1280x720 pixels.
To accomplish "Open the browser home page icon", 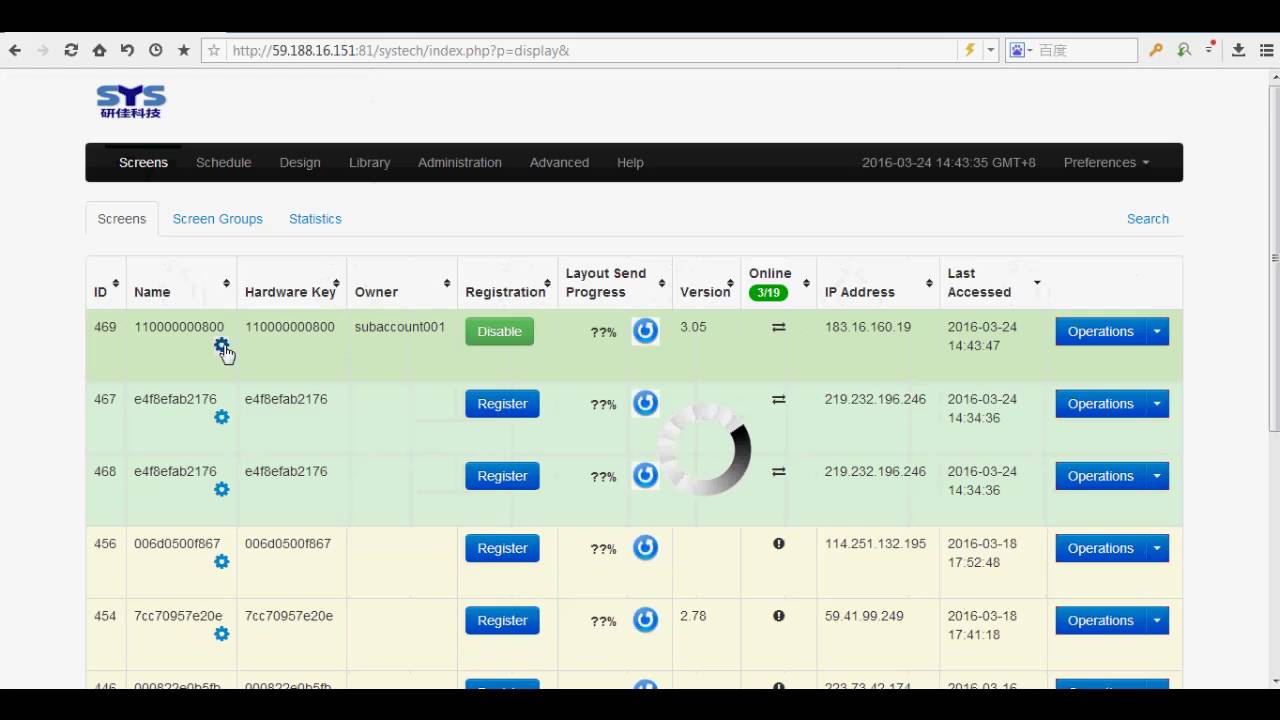I will (x=99, y=50).
